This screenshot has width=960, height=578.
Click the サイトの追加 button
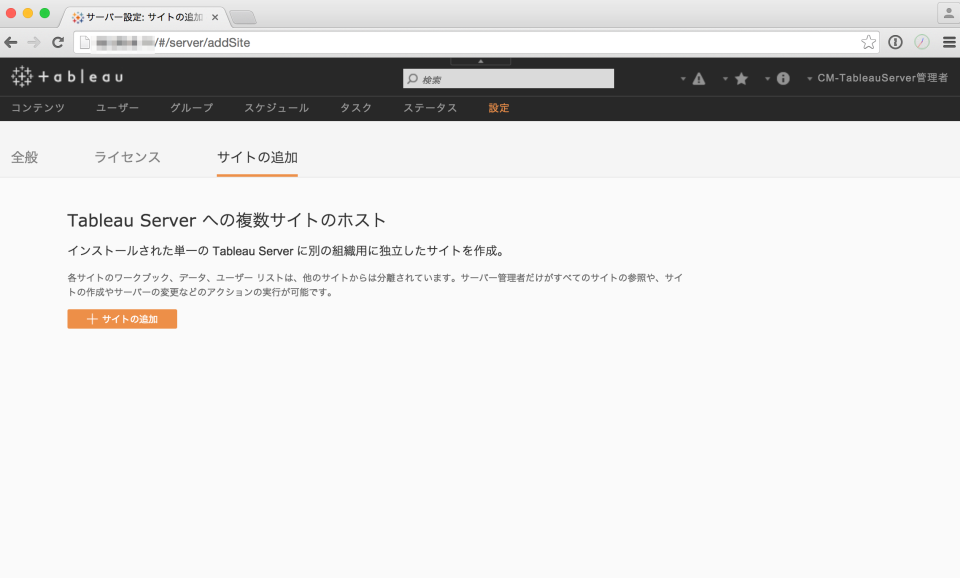tap(122, 318)
